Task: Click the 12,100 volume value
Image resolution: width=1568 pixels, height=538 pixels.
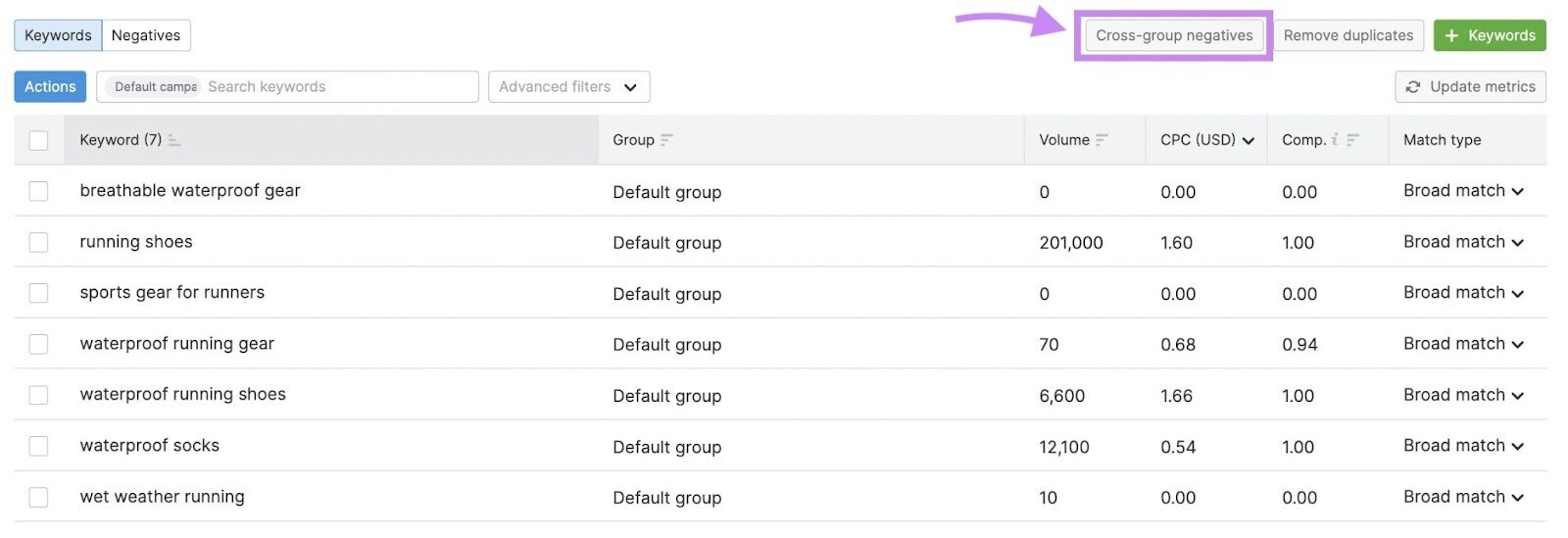Action: (1064, 447)
